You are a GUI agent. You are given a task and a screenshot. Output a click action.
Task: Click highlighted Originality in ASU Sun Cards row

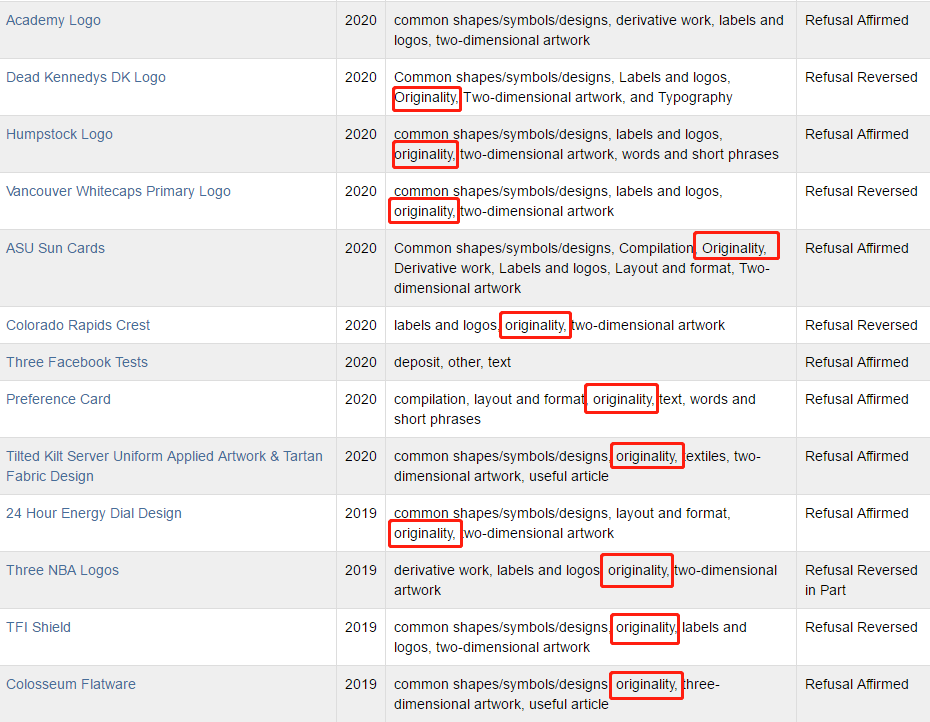pyautogui.click(x=735, y=248)
